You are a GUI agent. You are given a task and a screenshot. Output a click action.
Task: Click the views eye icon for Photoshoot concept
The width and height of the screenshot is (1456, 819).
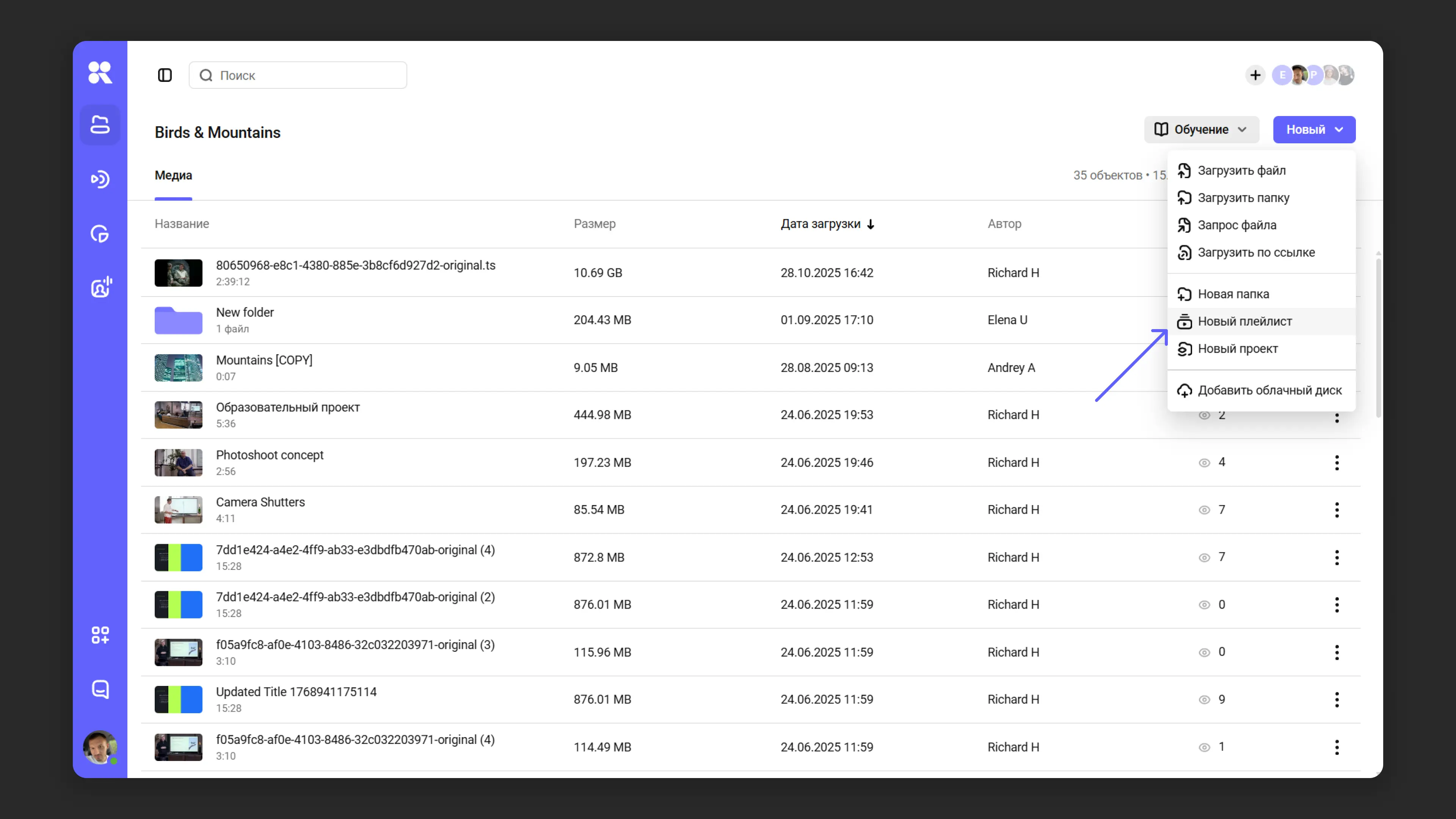1205,462
